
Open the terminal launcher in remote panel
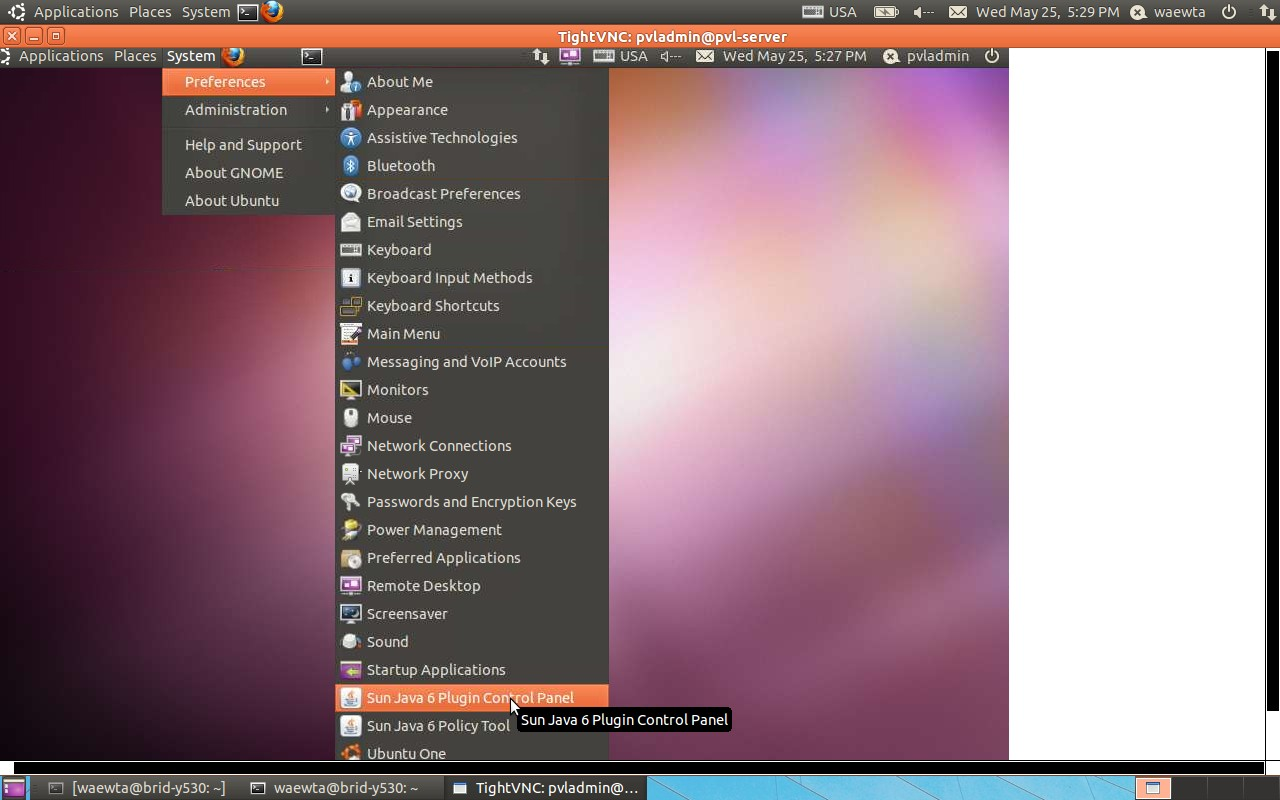[x=312, y=56]
